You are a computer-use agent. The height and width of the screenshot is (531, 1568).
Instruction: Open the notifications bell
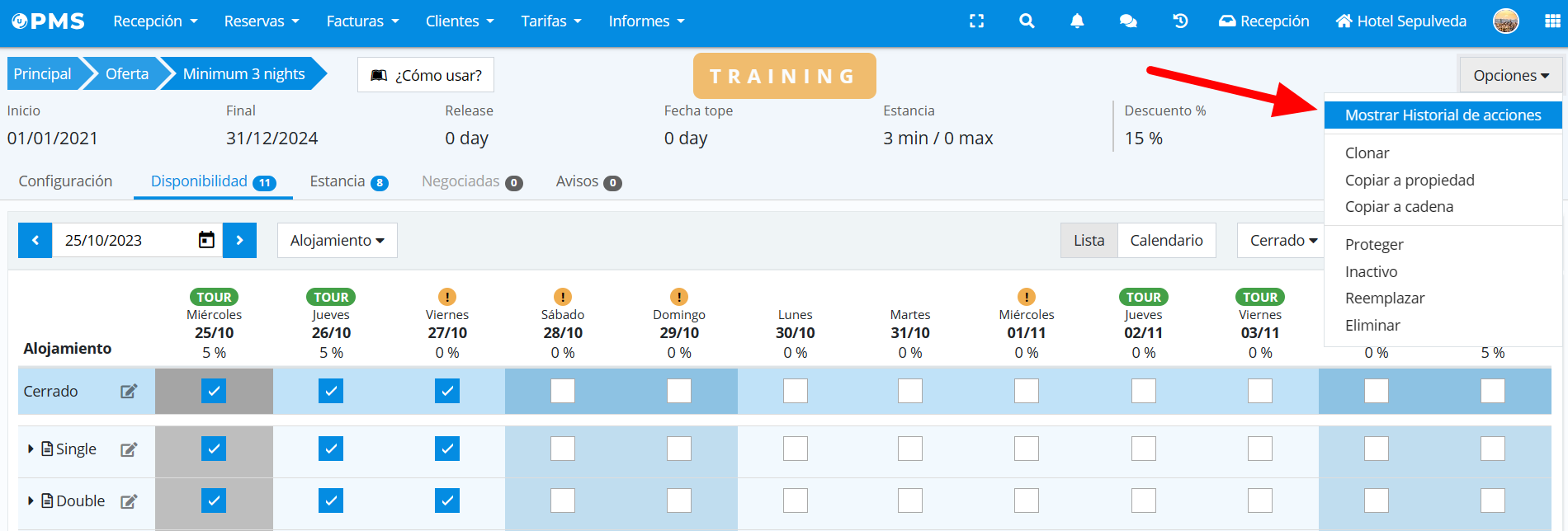(1077, 21)
